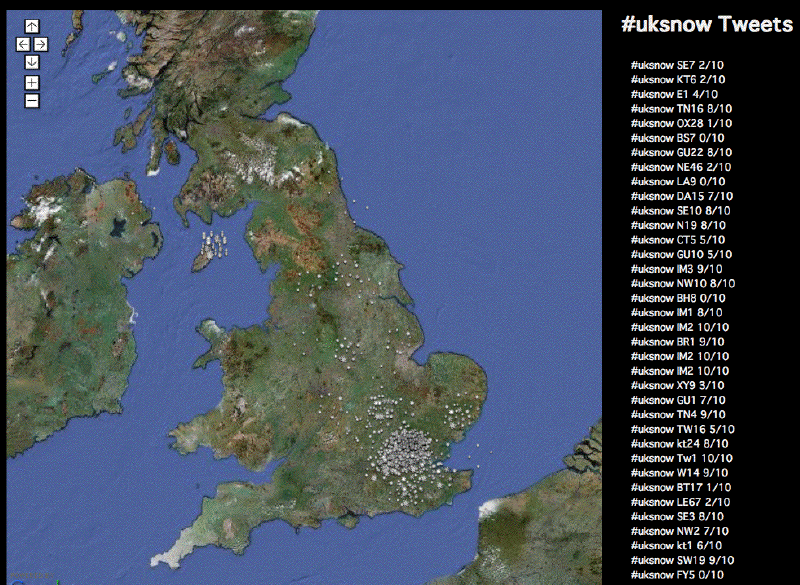Select tweet '#uksnow N19 8/10'

pos(678,225)
